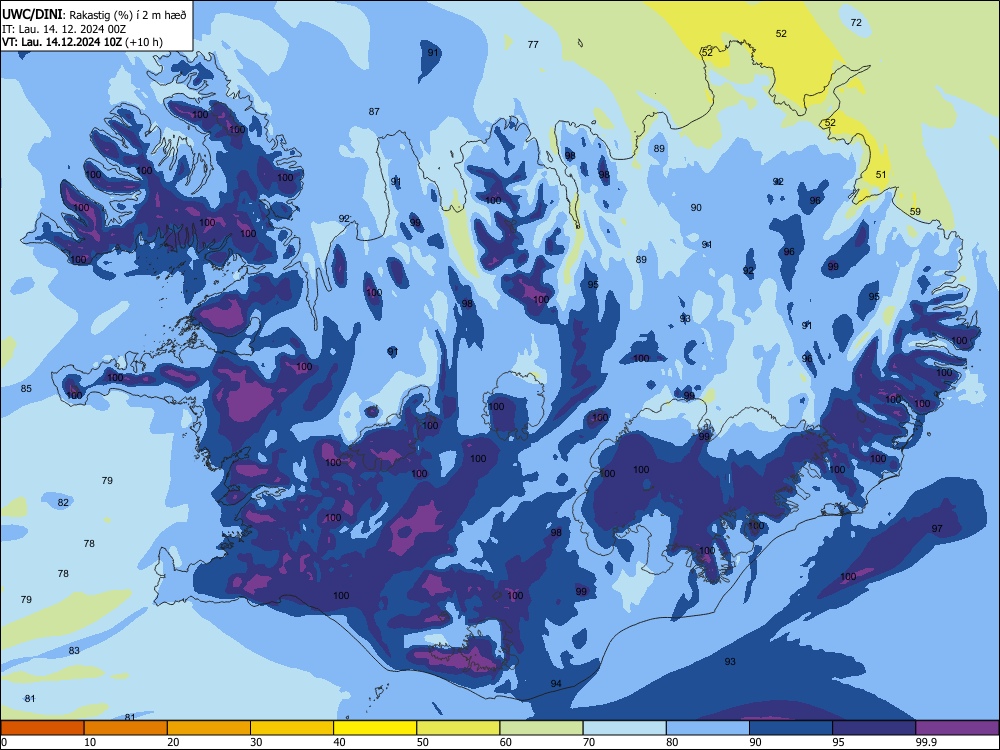Viewport: 1000px width, 750px height.
Task: Click the '82' value in the western sea
Action: tap(63, 503)
